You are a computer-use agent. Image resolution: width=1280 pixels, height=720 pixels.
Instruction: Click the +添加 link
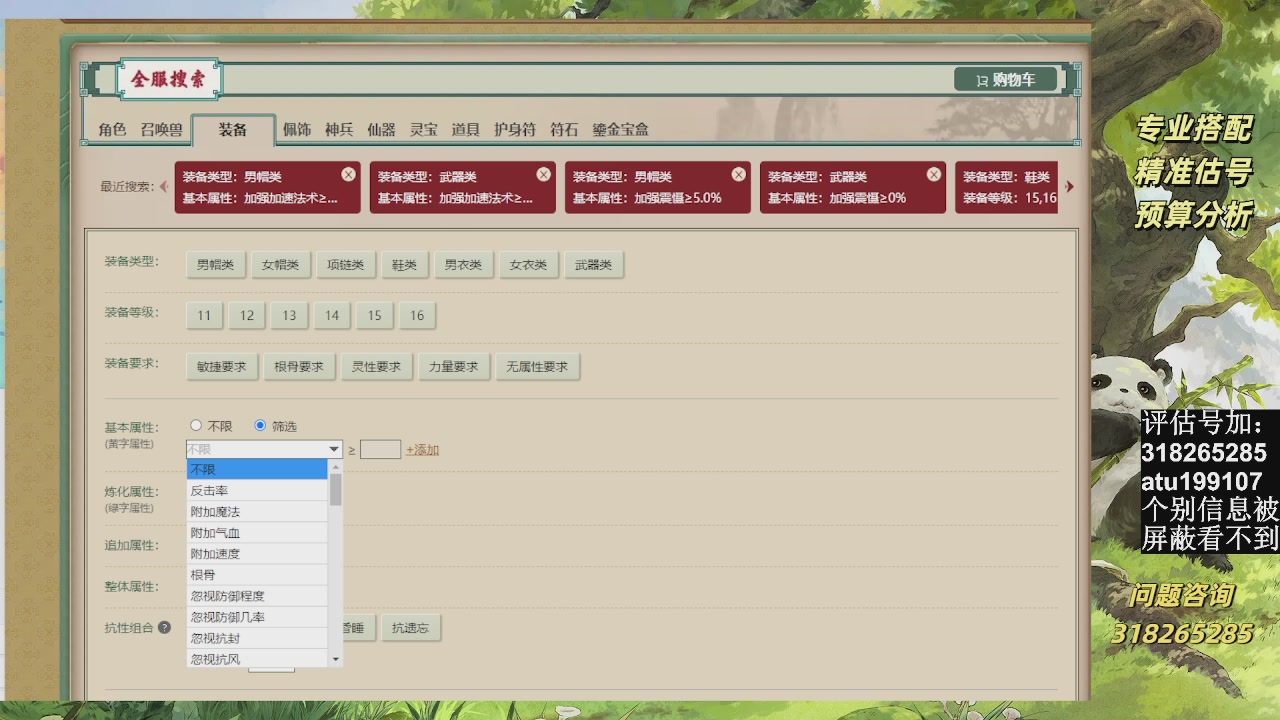[x=422, y=450]
